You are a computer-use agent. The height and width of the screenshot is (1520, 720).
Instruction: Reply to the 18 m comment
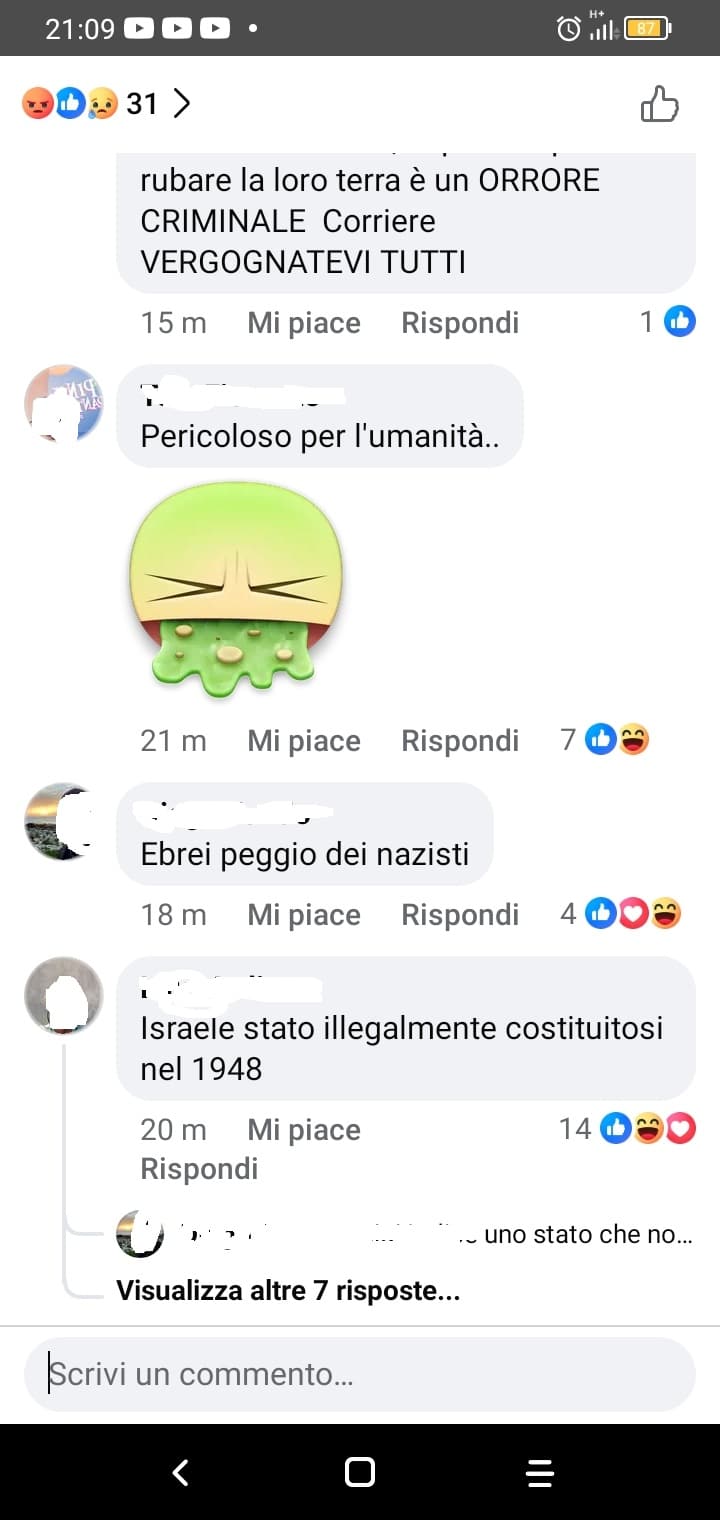click(460, 915)
